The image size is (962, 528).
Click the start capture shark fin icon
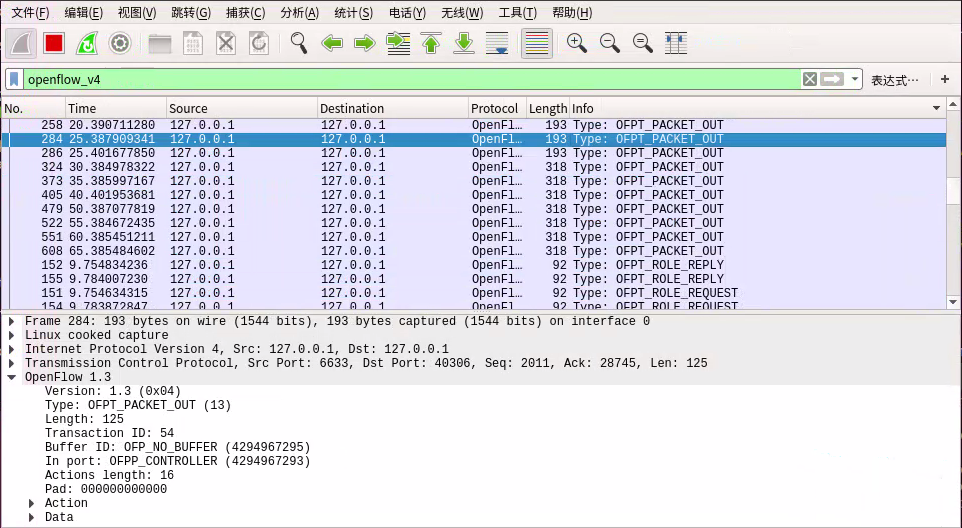[21, 43]
